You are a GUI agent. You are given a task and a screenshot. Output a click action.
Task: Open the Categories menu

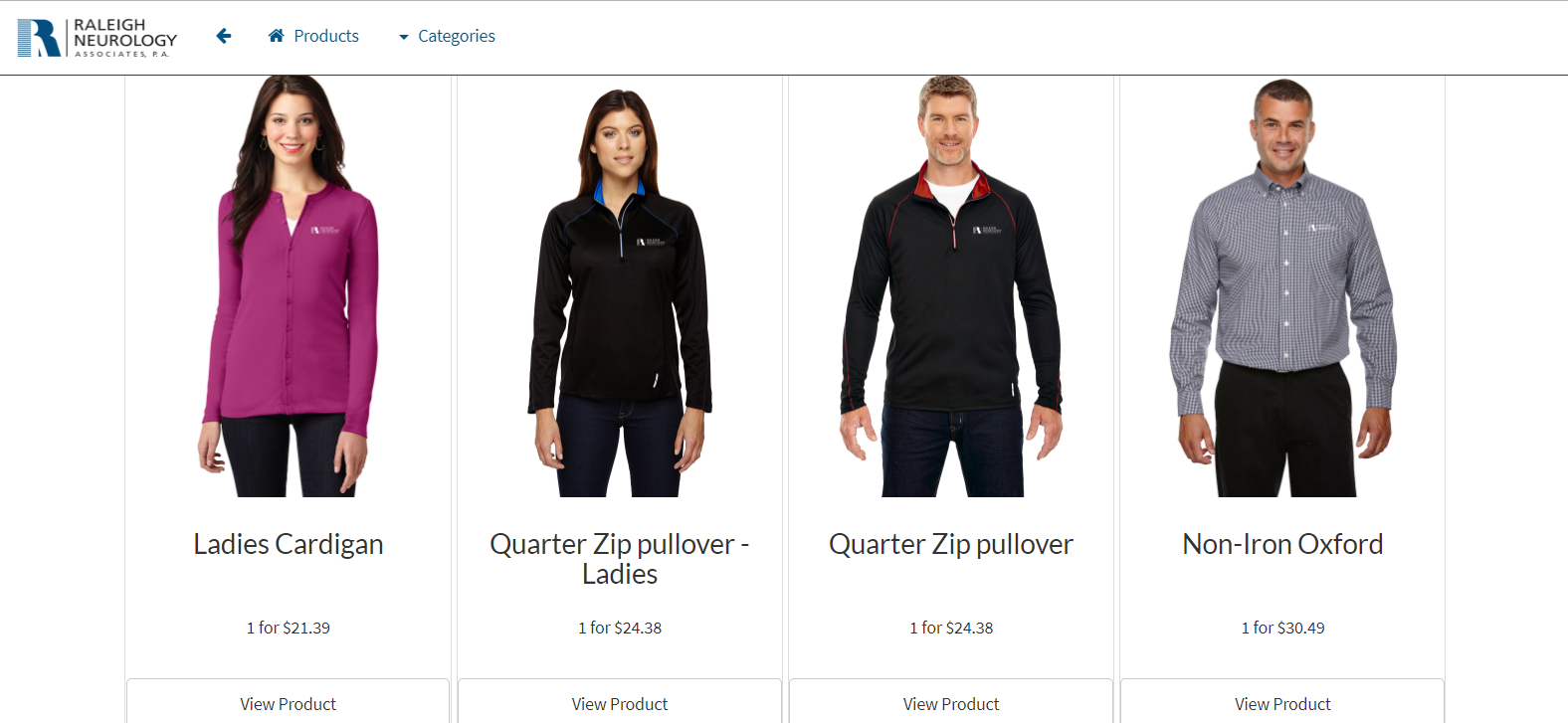click(447, 36)
